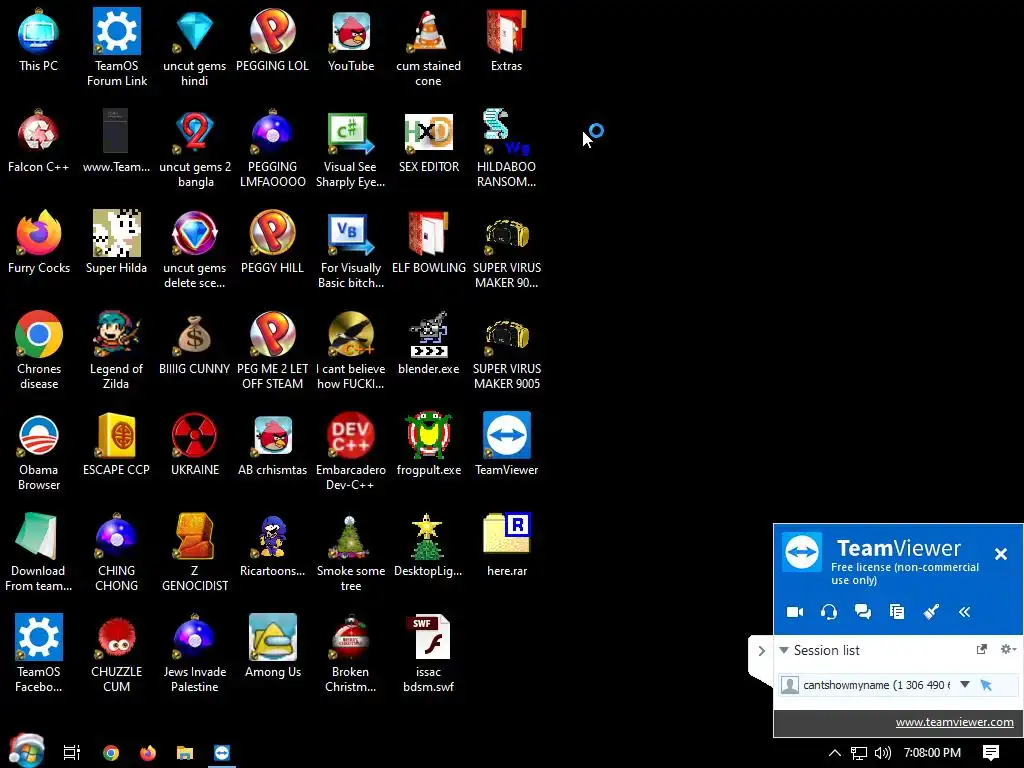This screenshot has height=768, width=1024.
Task: Select the blender.exe icon
Action: tap(428, 344)
